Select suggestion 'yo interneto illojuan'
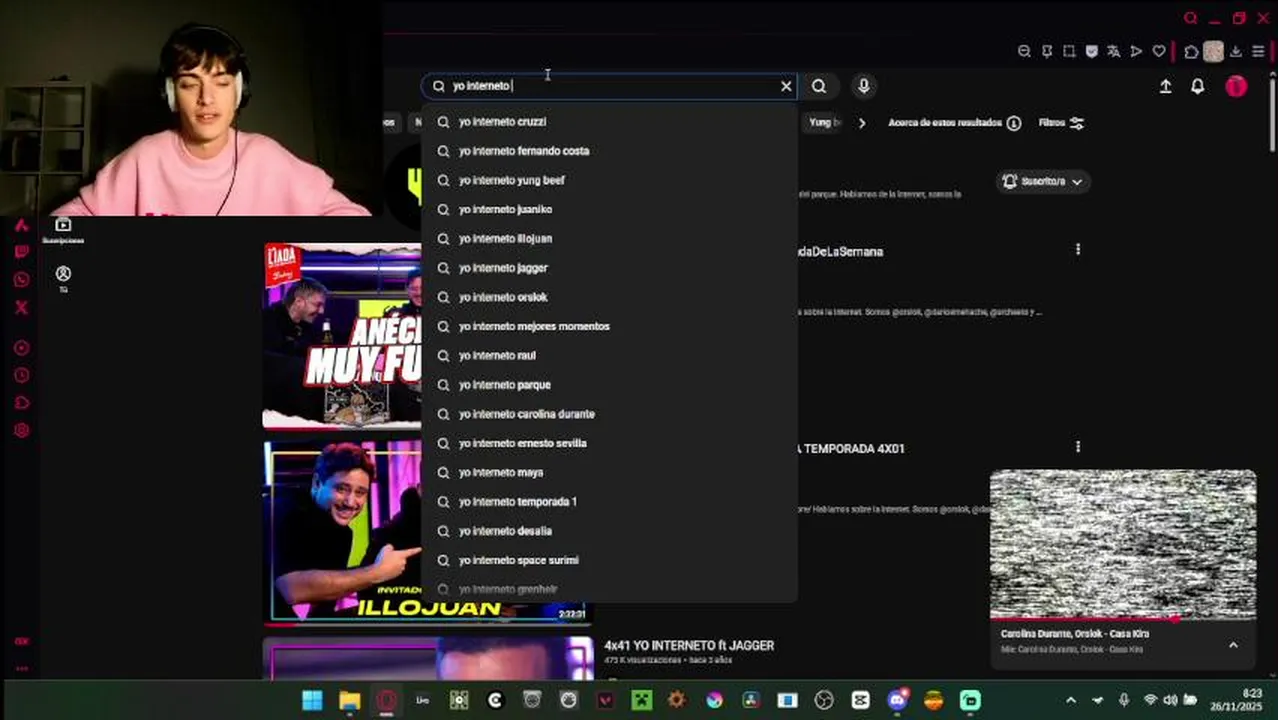Viewport: 1278px width, 720px height. point(609,239)
